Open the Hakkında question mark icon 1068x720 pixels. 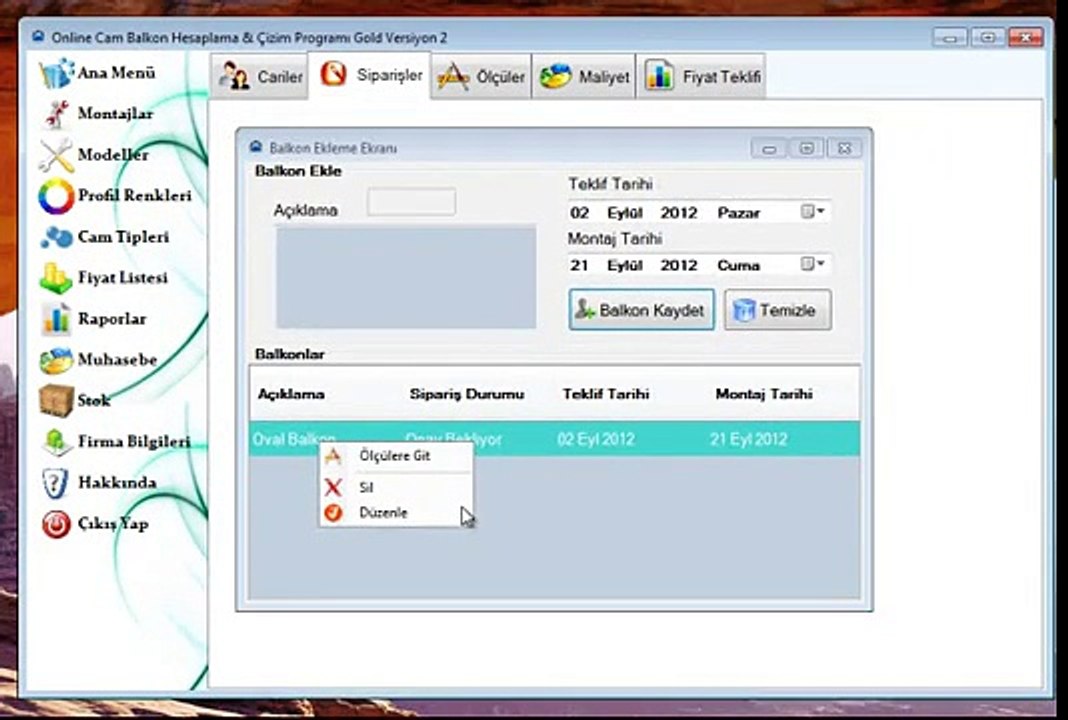56,483
